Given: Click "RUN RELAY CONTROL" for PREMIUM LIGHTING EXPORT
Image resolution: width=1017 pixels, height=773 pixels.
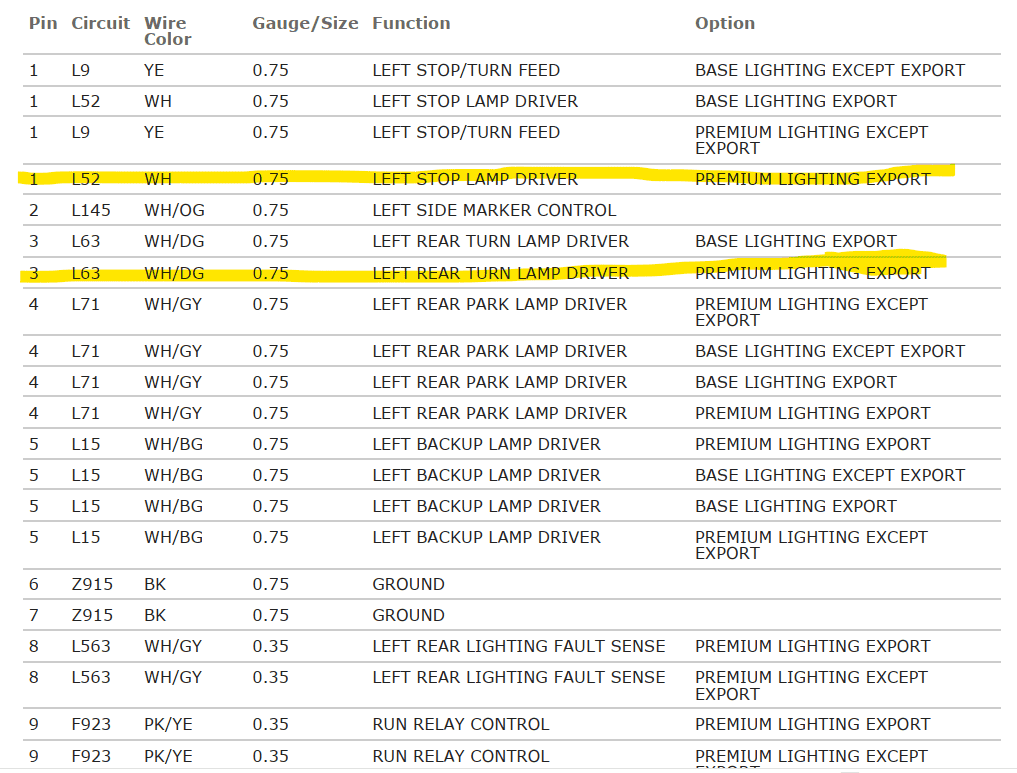Looking at the screenshot, I should click(x=461, y=724).
